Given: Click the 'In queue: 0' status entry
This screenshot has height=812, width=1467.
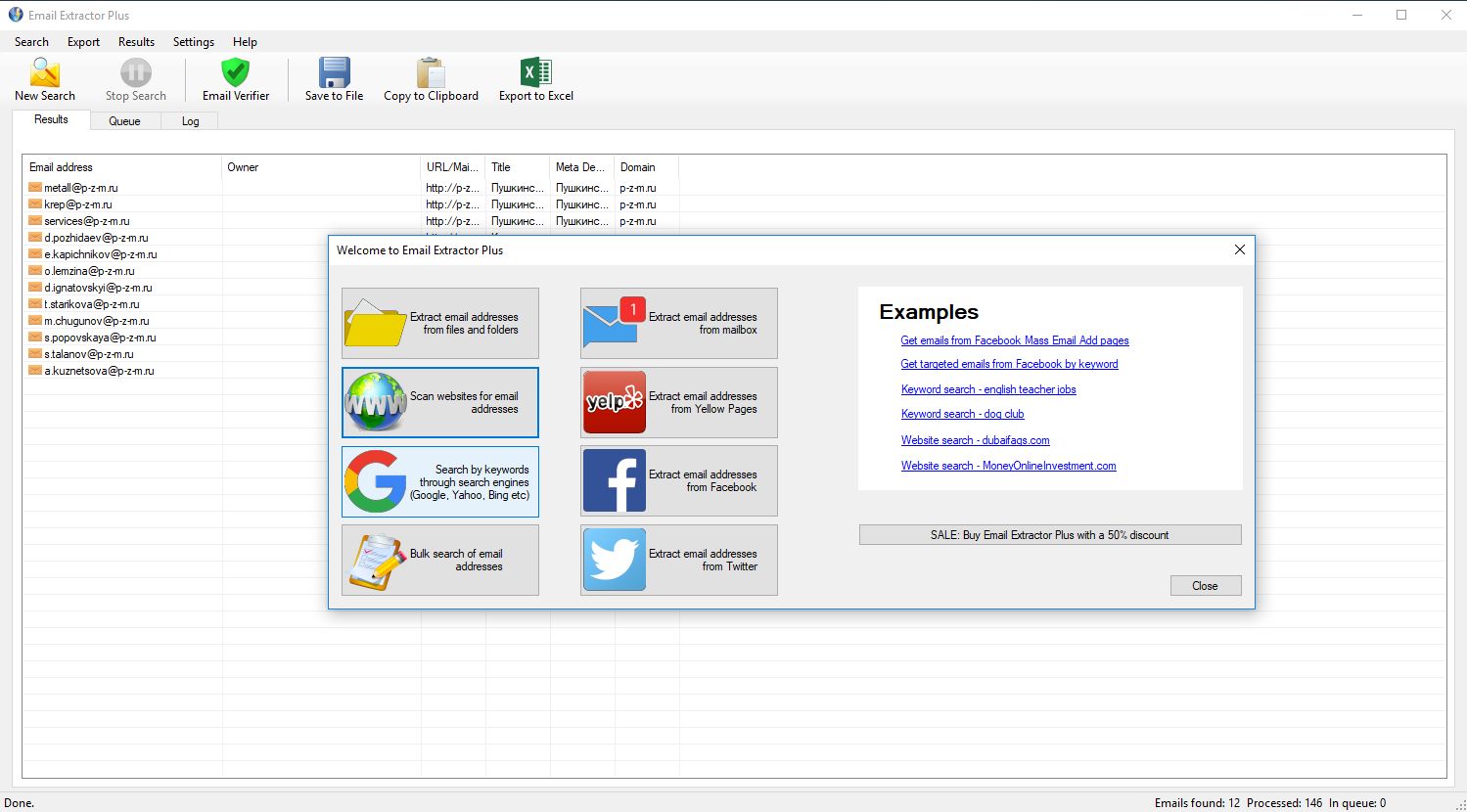Looking at the screenshot, I should [1357, 803].
